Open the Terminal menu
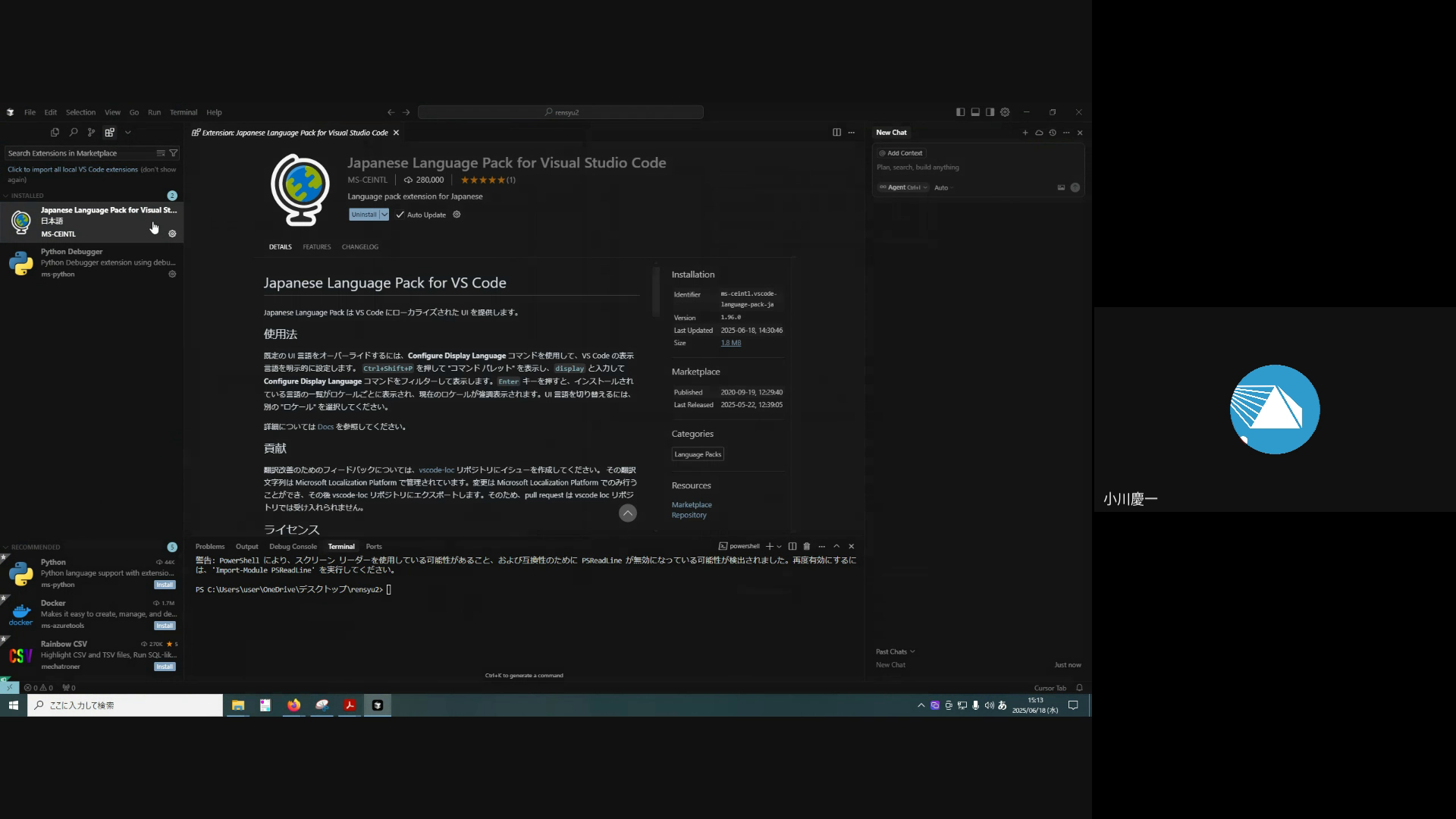The image size is (1456, 819). pos(183,112)
